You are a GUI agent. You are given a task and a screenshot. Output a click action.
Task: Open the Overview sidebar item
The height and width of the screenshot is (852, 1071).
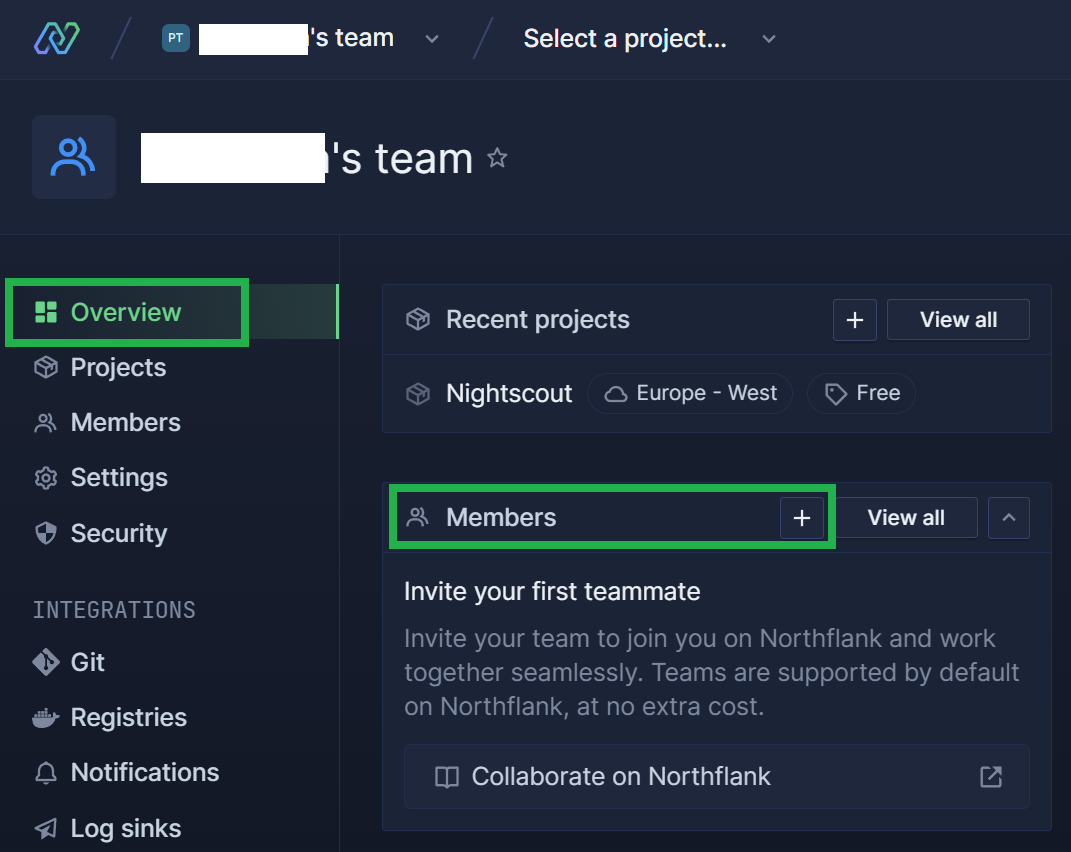click(171, 312)
